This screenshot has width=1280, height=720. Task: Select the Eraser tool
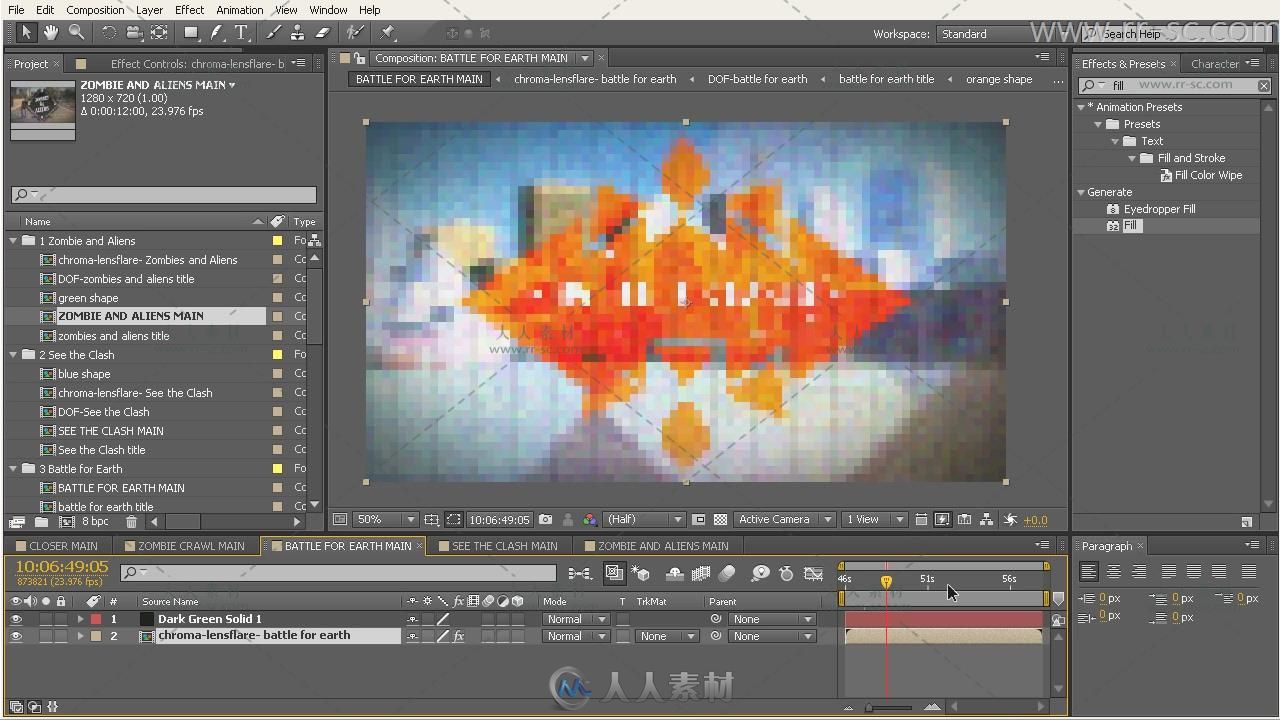point(322,33)
